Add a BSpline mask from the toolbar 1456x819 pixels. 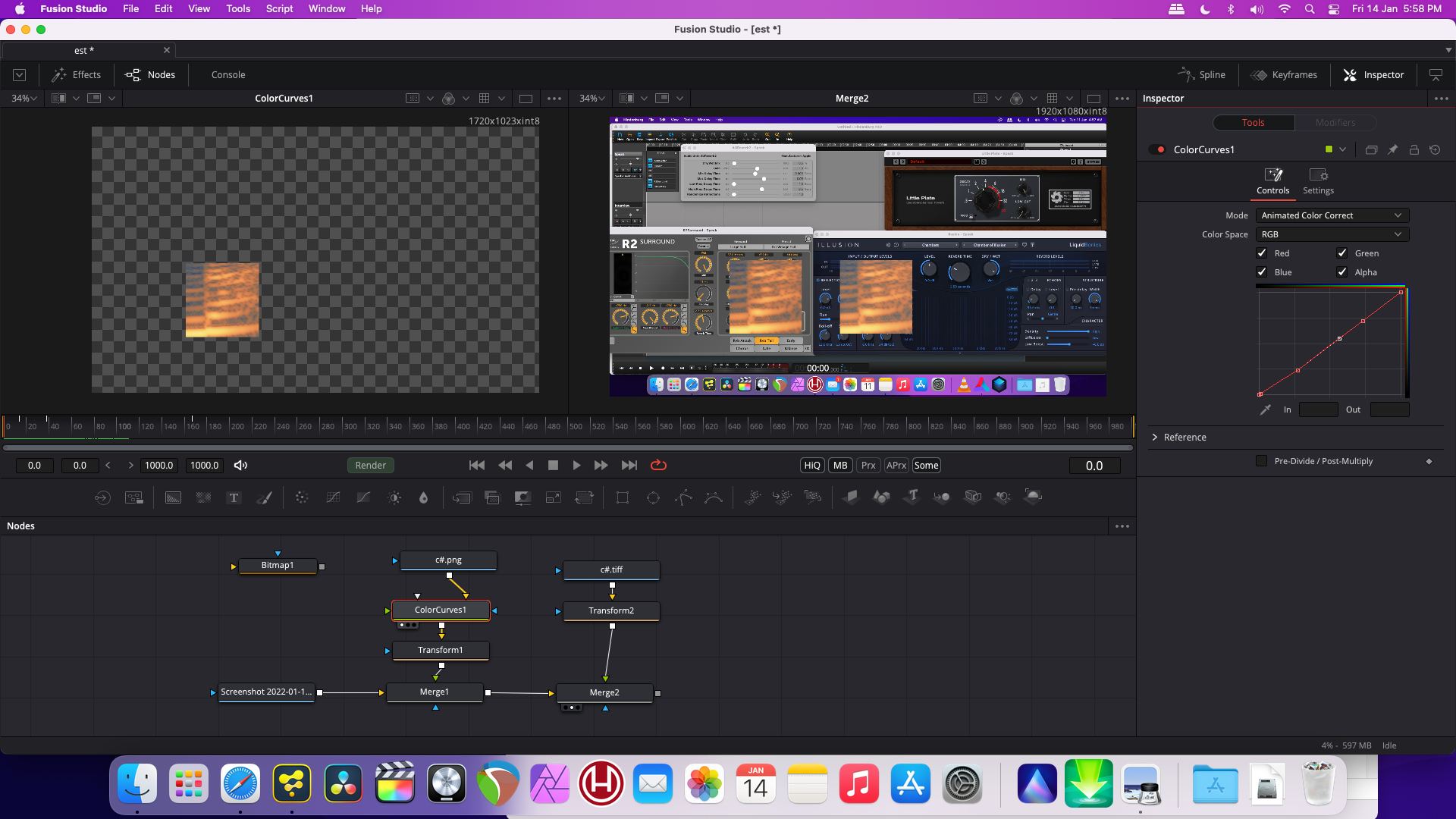pos(714,497)
